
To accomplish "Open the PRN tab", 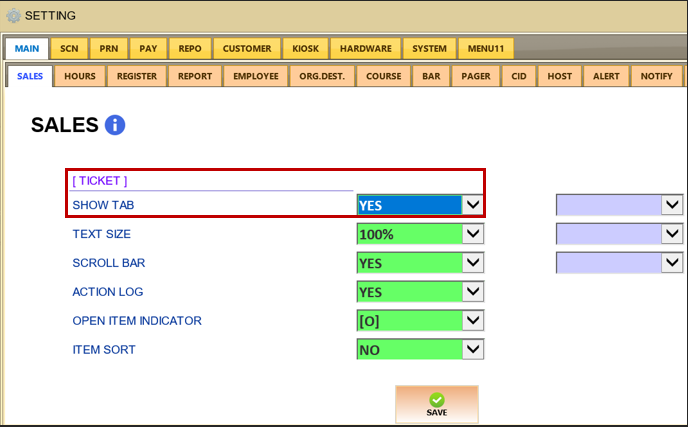I will click(106, 48).
